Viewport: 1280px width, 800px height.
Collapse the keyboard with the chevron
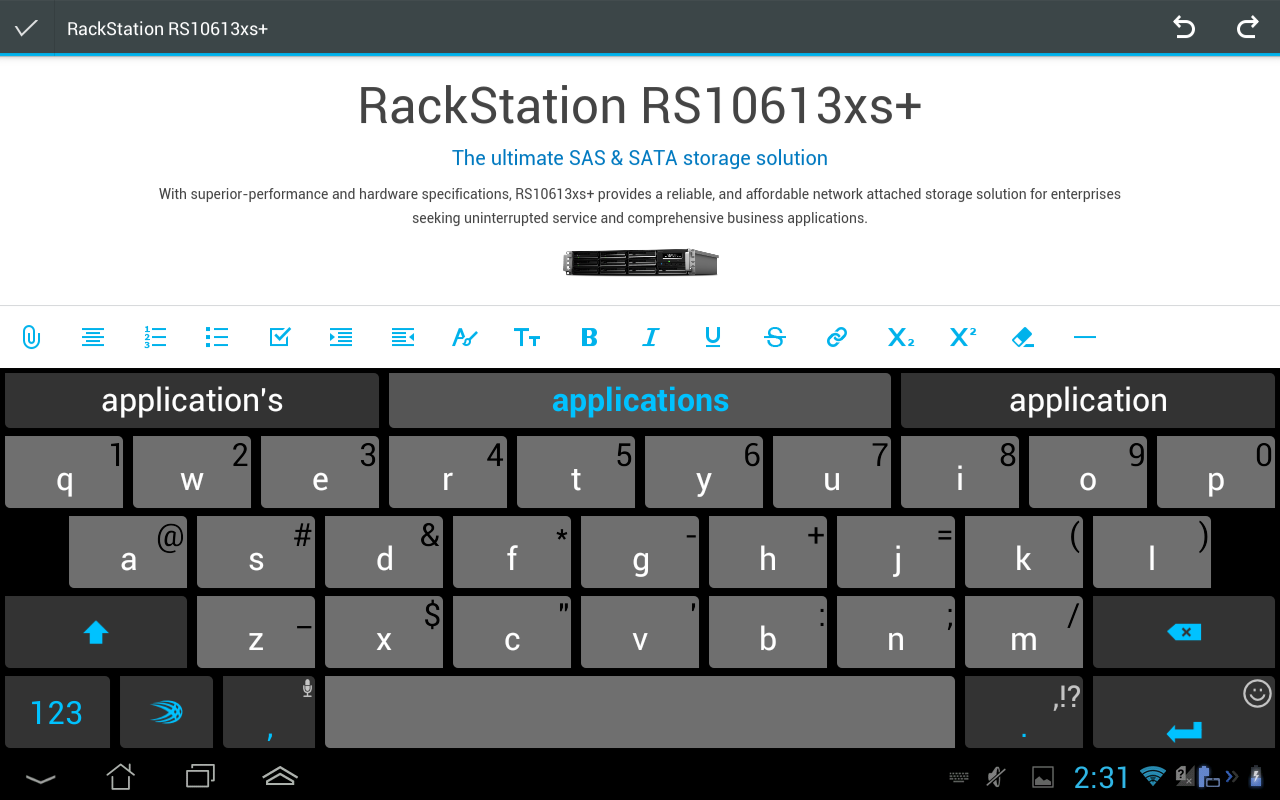coord(40,776)
